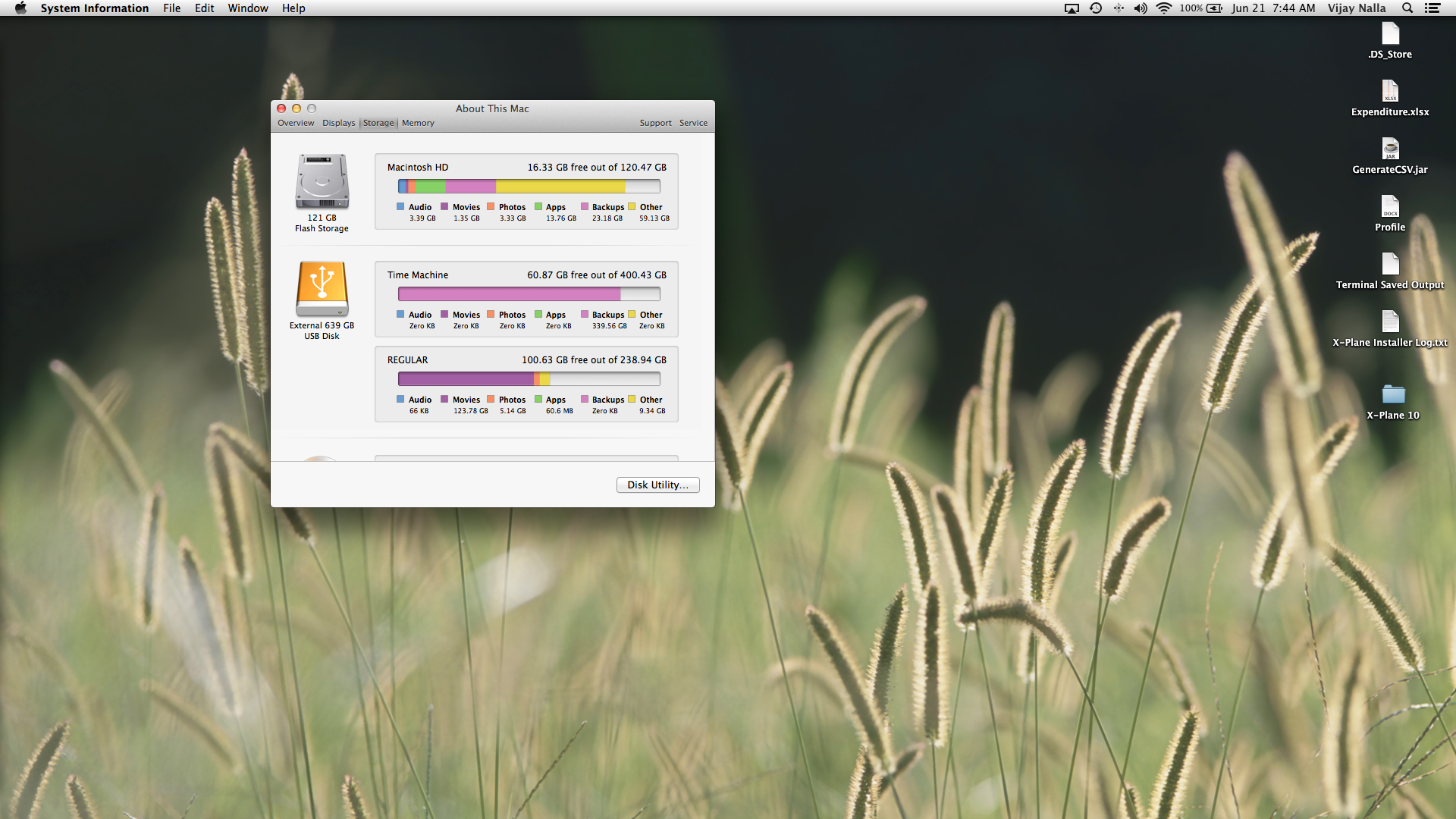Click the '5.14 GB' Photos value
This screenshot has width=1456, height=819.
pos(513,411)
